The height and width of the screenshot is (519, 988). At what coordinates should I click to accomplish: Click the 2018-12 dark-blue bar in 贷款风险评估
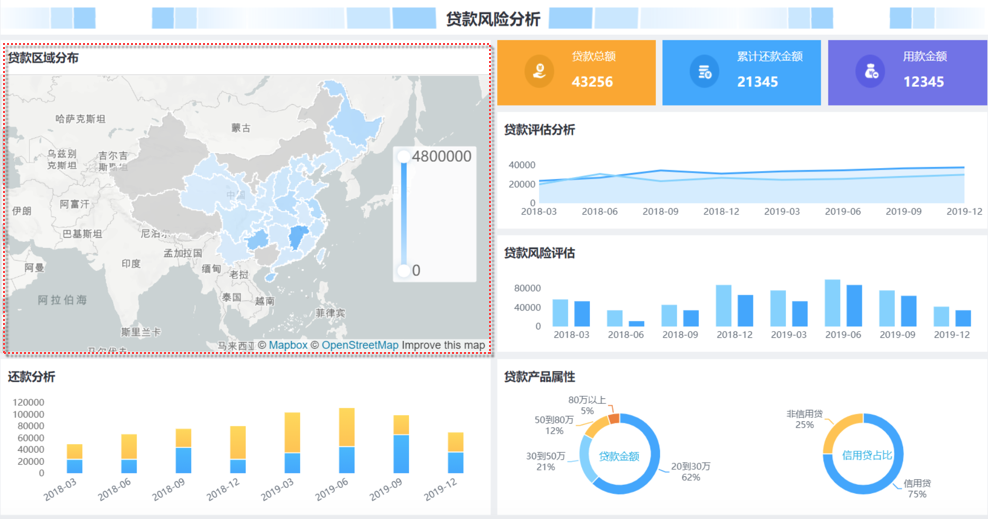pyautogui.click(x=745, y=311)
